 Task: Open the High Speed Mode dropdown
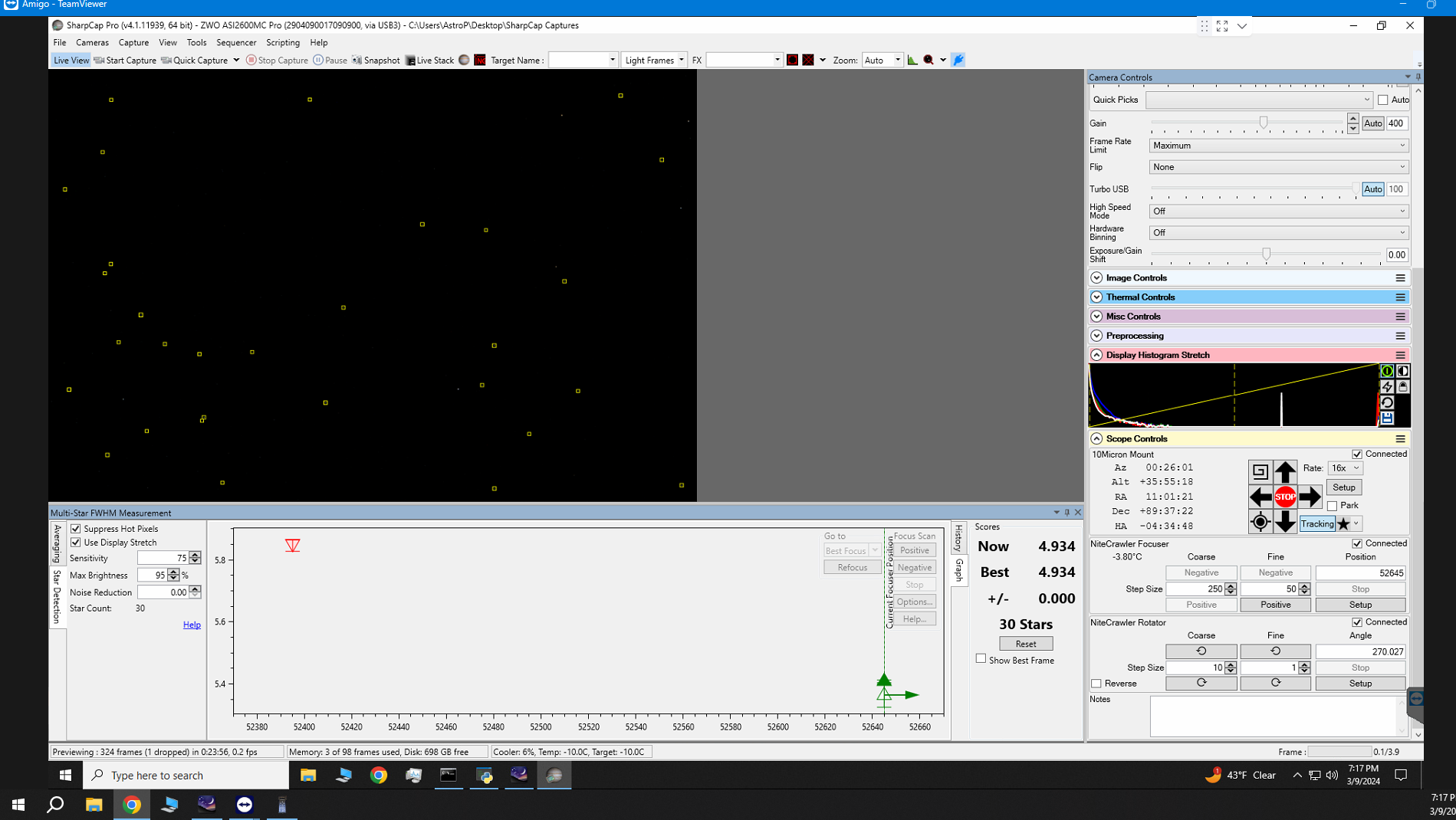point(1279,212)
